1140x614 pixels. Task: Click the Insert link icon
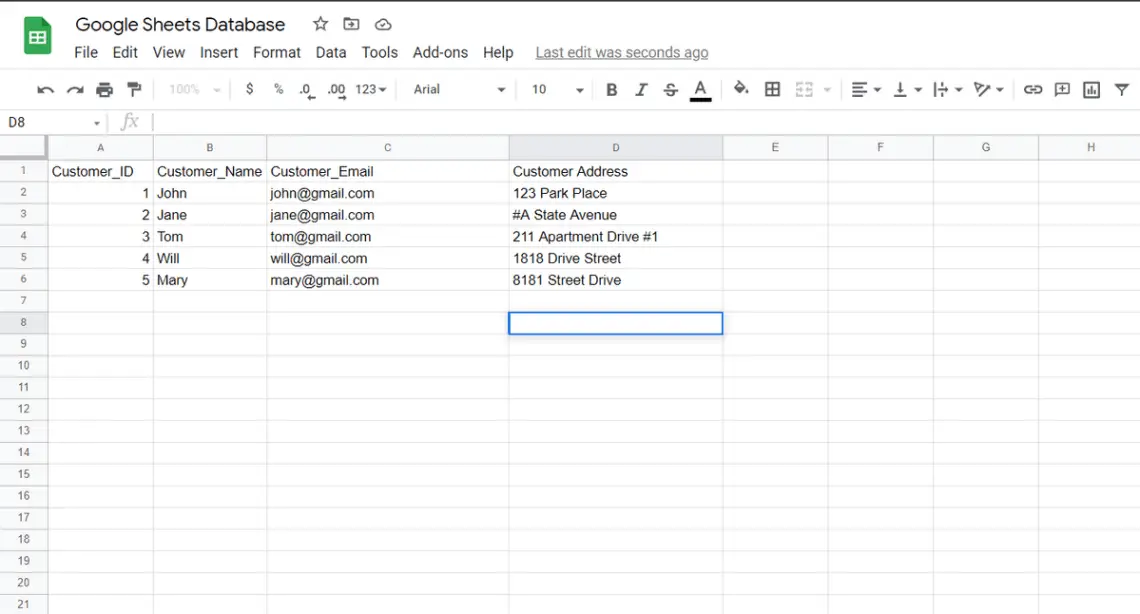pyautogui.click(x=1033, y=90)
